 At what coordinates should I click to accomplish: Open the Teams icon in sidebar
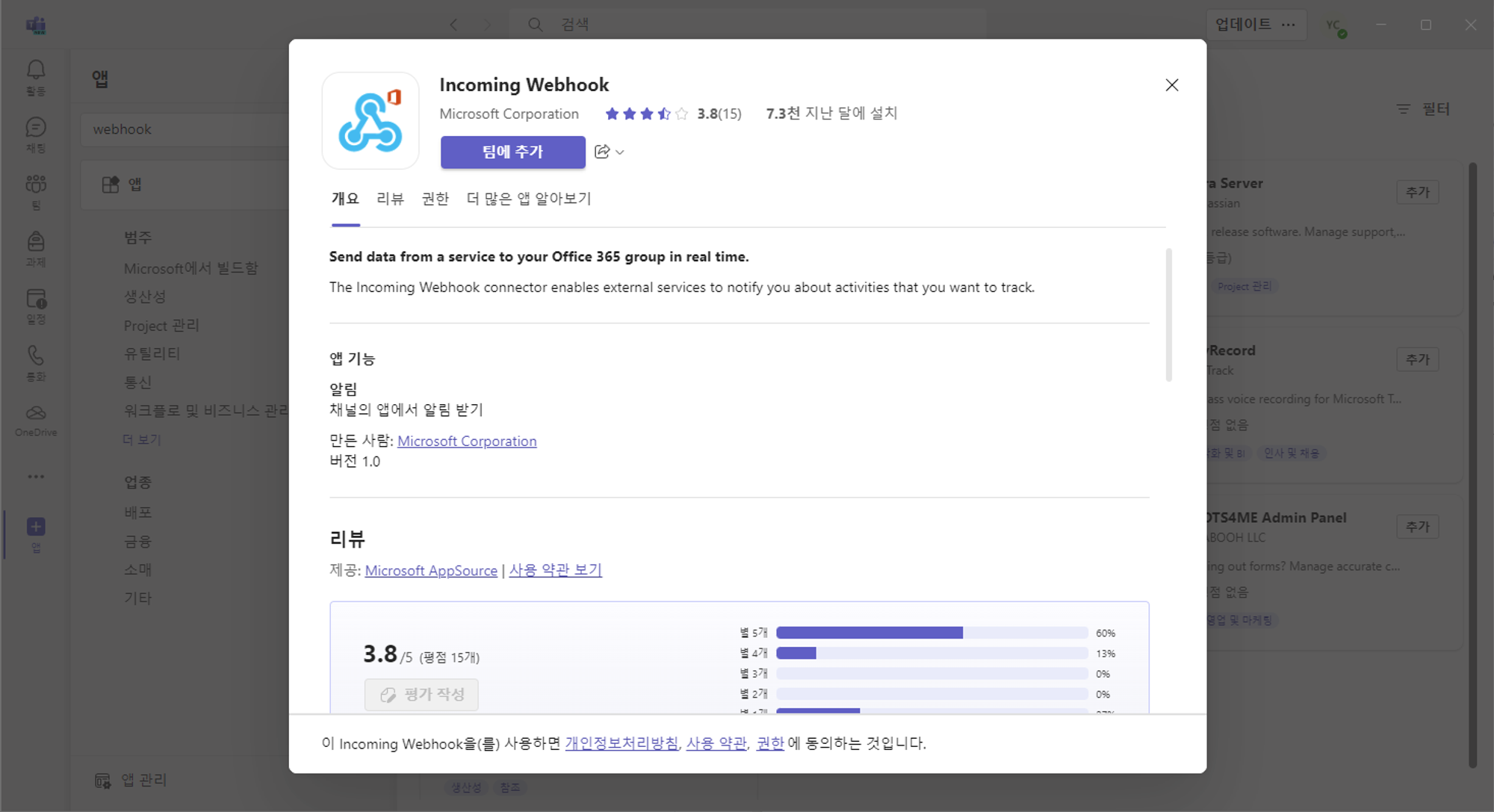click(x=36, y=185)
